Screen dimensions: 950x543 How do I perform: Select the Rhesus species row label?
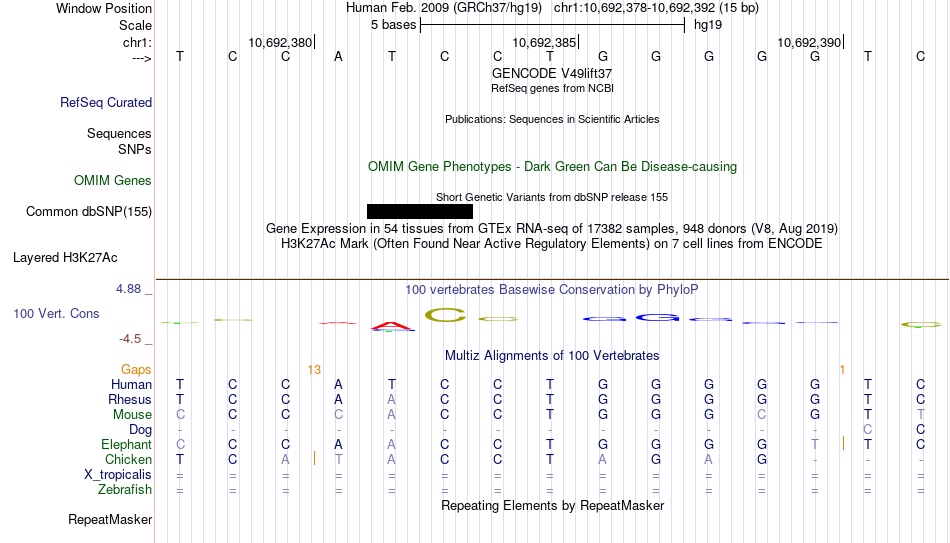click(130, 399)
